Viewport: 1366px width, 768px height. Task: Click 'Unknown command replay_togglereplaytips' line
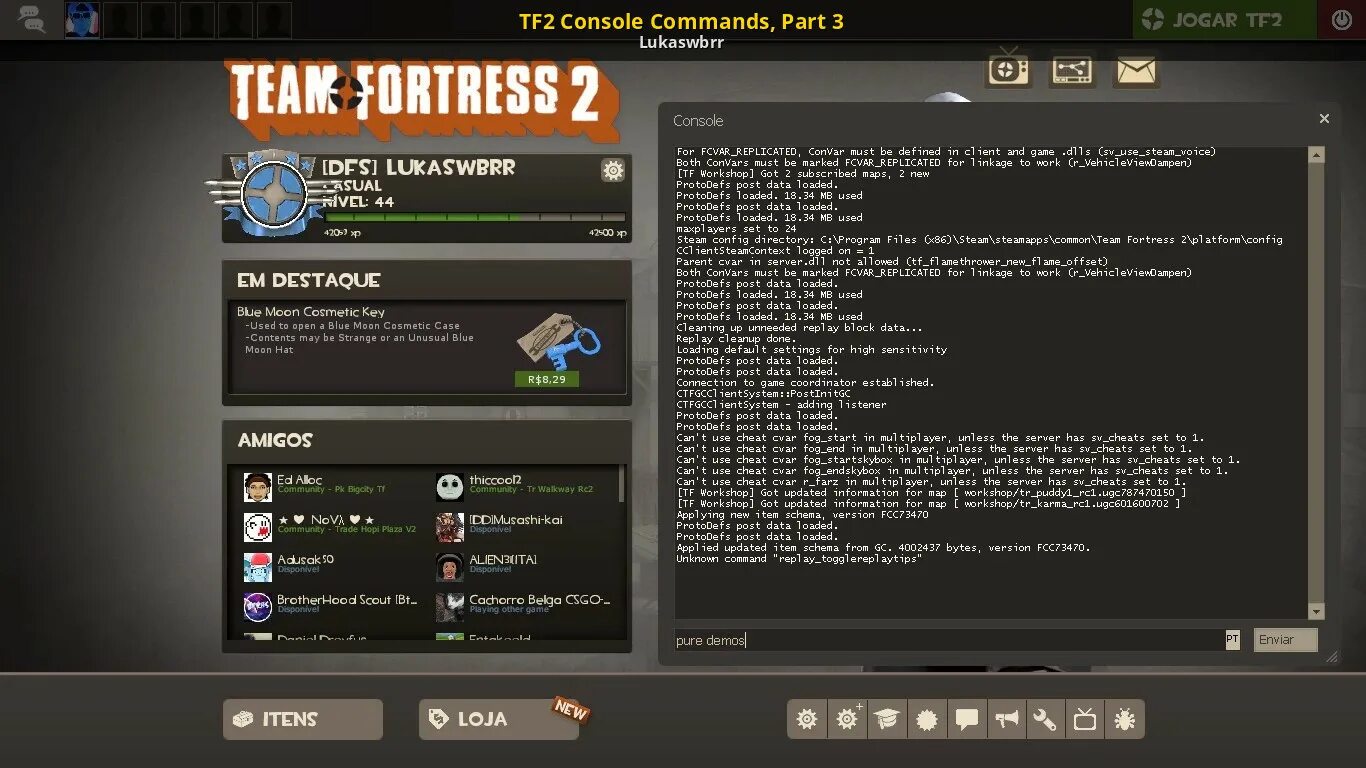799,559
